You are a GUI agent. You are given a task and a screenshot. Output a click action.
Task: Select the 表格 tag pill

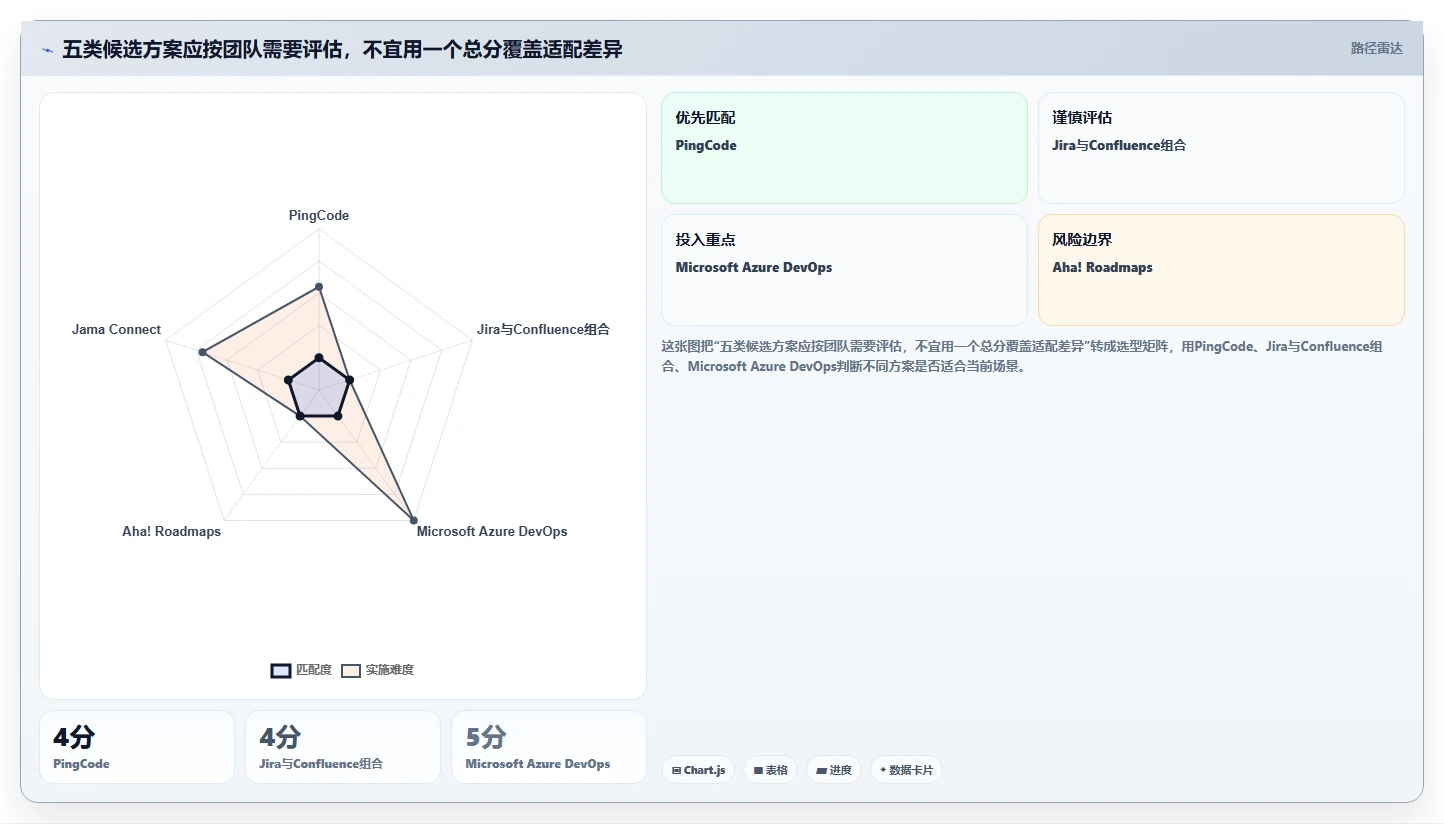(770, 770)
